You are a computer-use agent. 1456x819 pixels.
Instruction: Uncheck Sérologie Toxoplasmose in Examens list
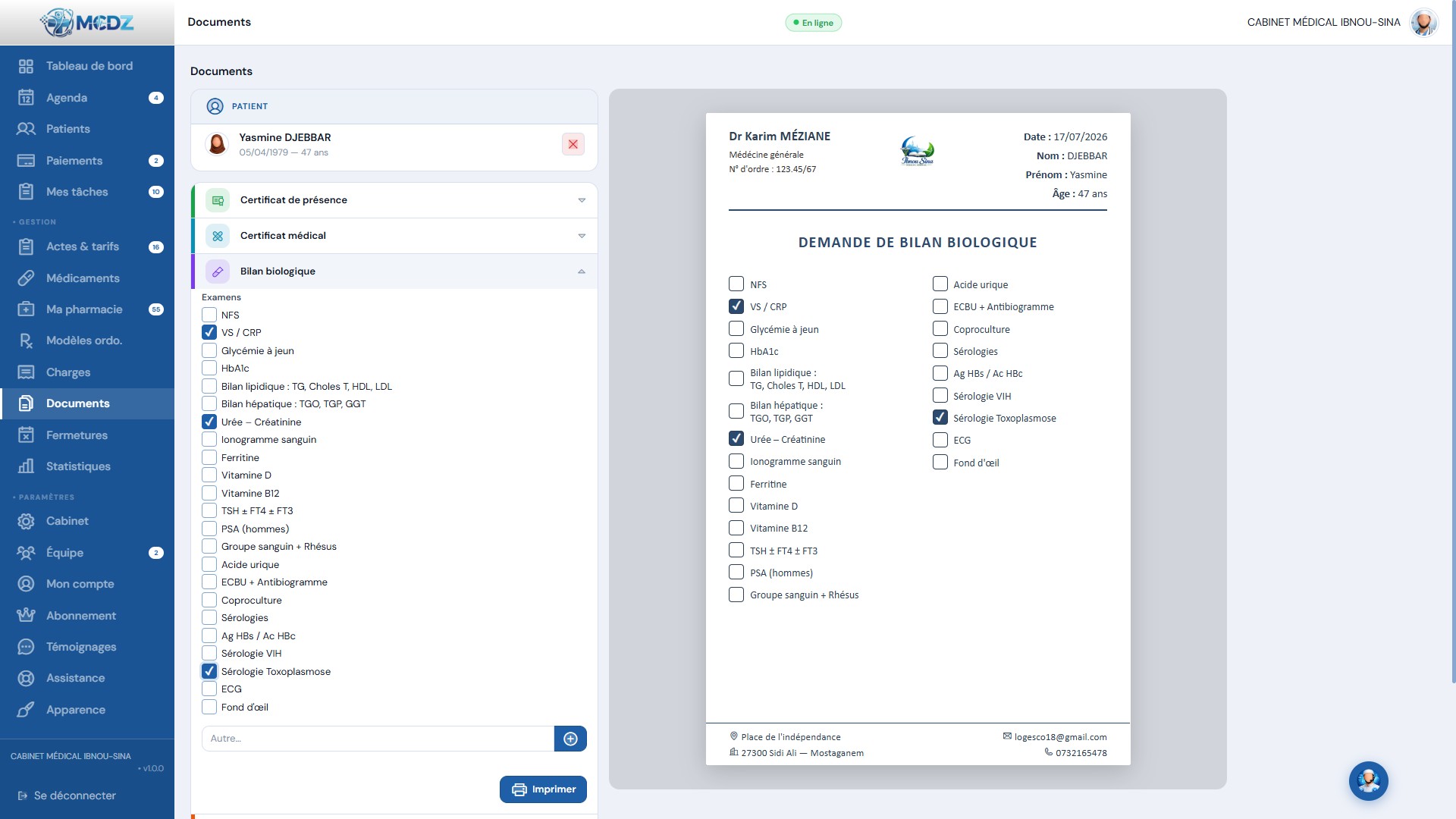209,671
